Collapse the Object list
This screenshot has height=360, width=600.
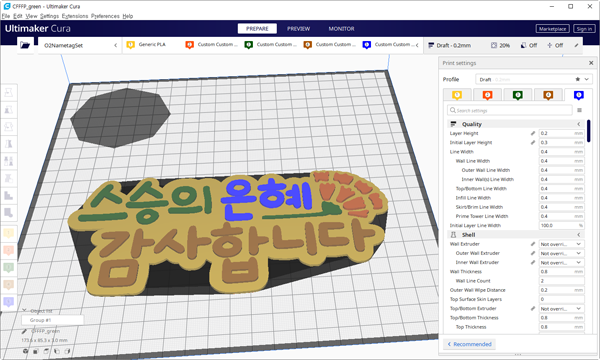point(24,310)
